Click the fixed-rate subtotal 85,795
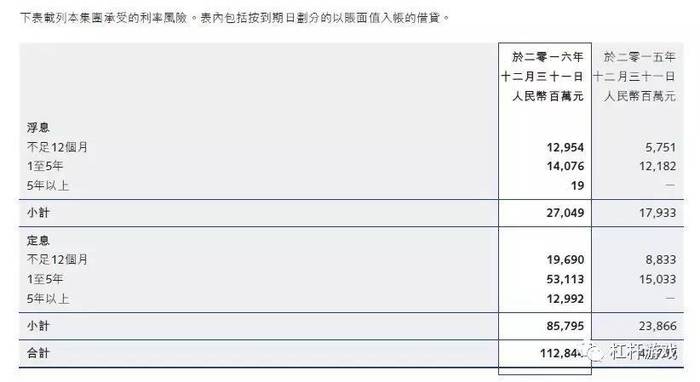 (565, 326)
